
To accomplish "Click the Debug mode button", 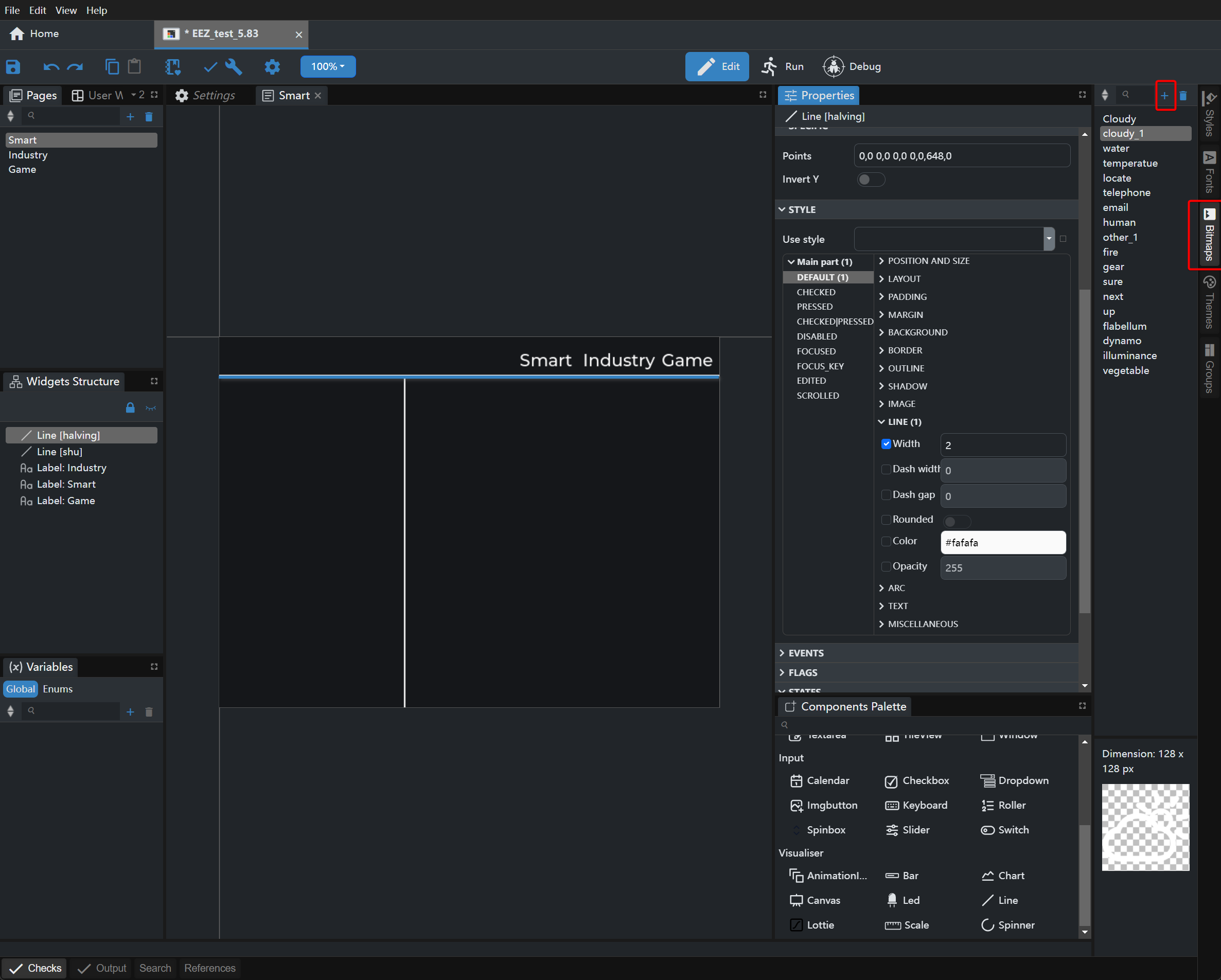I will [x=852, y=67].
